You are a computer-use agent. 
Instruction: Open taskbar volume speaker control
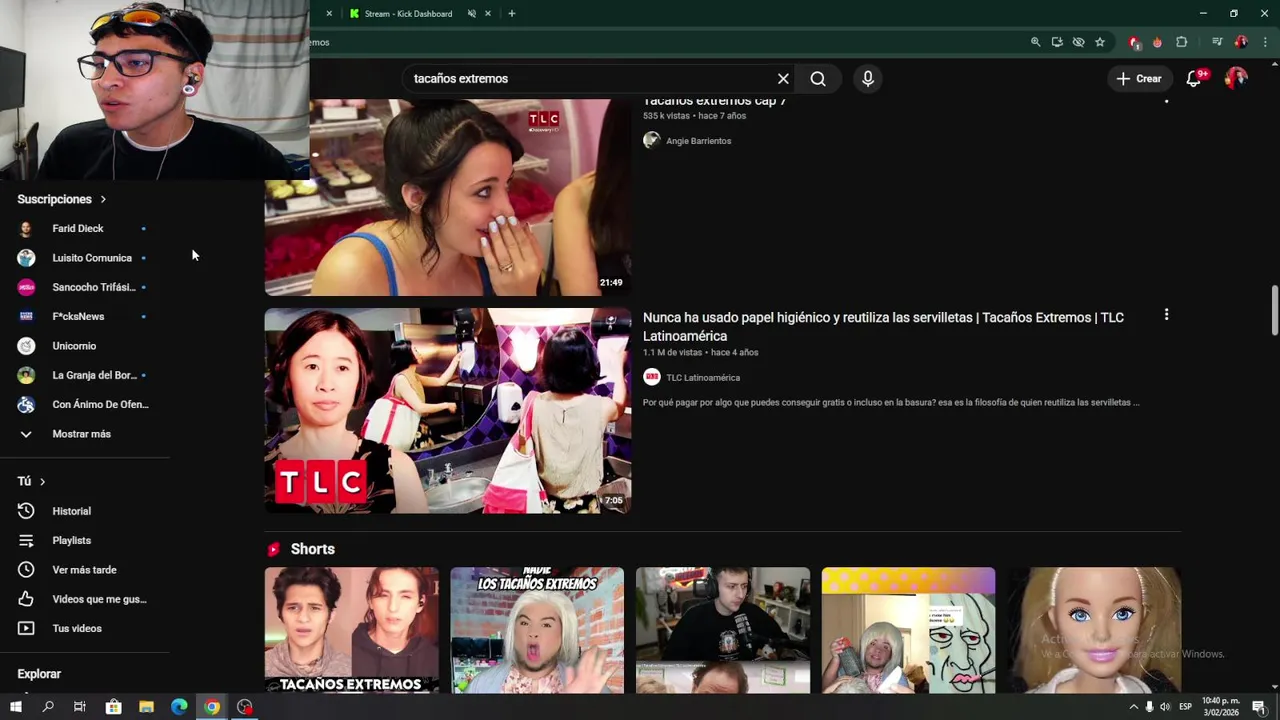pyautogui.click(x=1165, y=707)
